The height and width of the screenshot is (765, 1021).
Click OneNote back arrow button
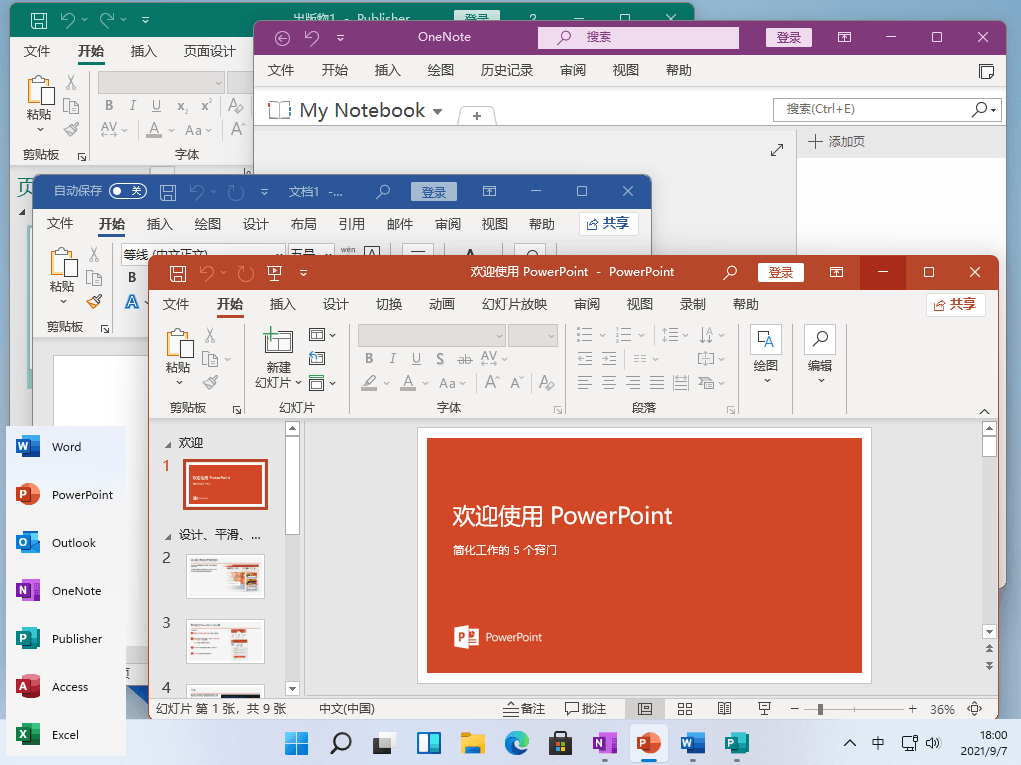[x=282, y=38]
